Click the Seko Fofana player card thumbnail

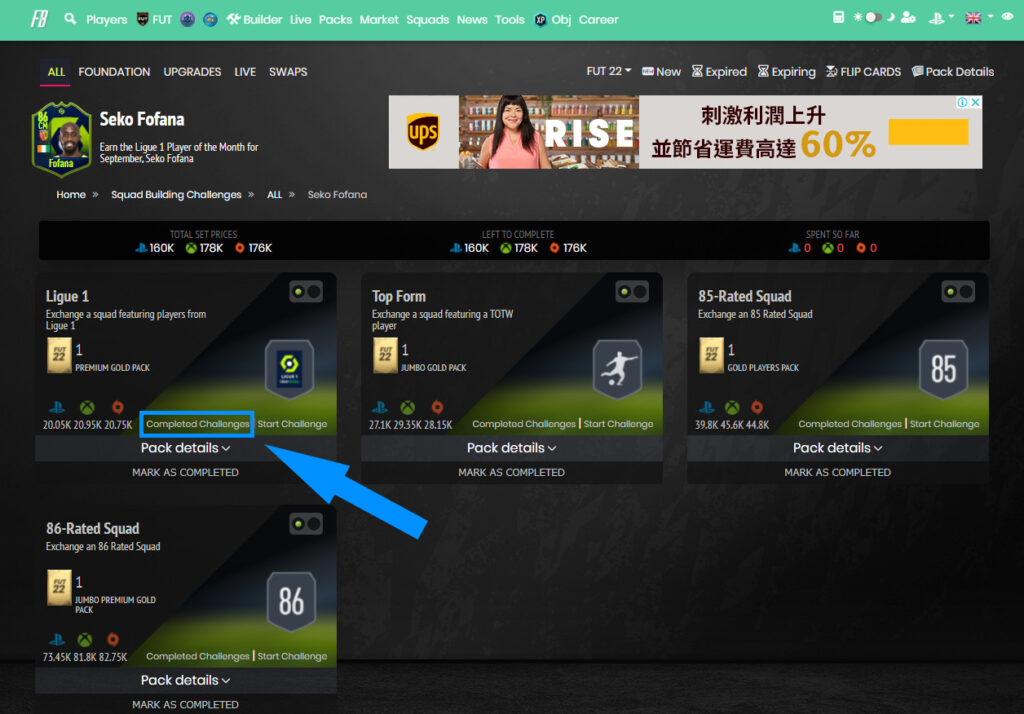(61, 139)
